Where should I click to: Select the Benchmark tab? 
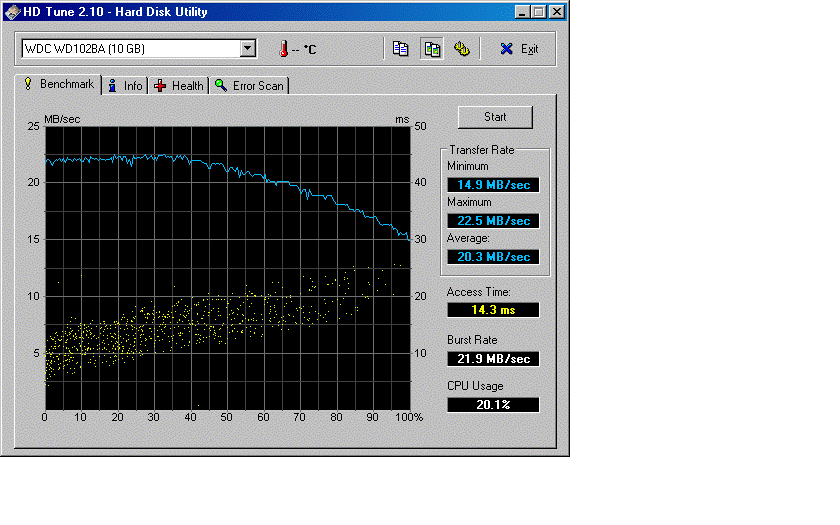point(58,85)
